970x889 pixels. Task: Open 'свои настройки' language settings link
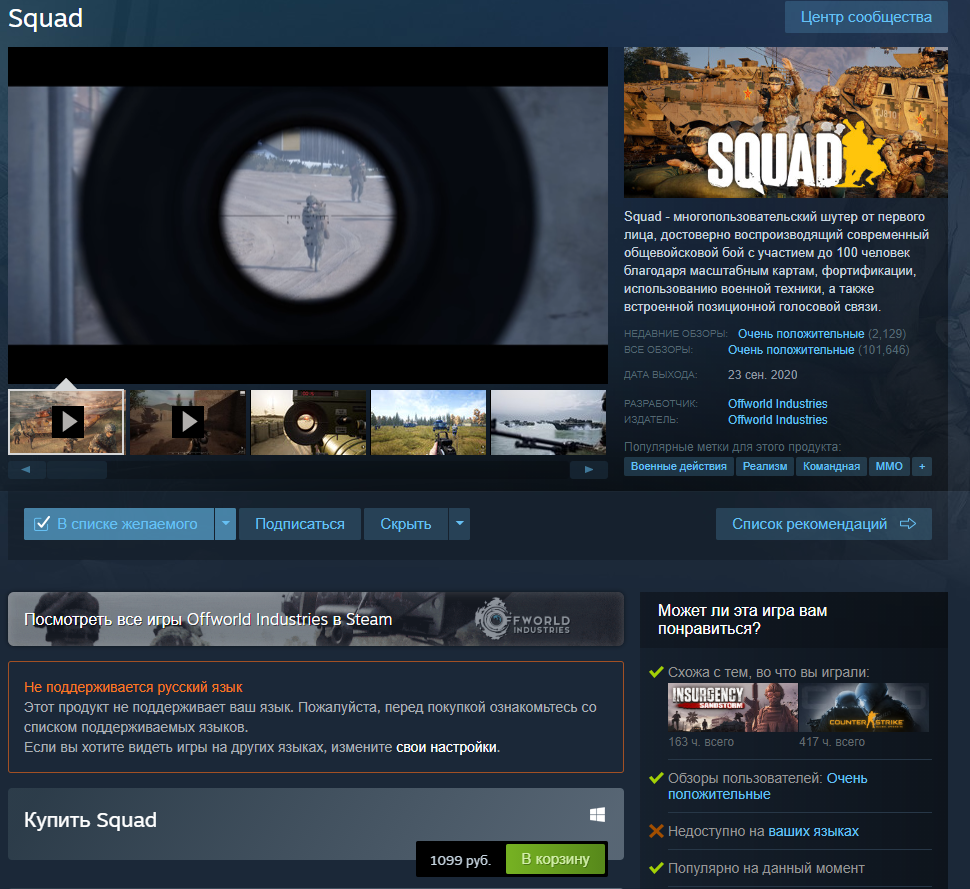[446, 747]
